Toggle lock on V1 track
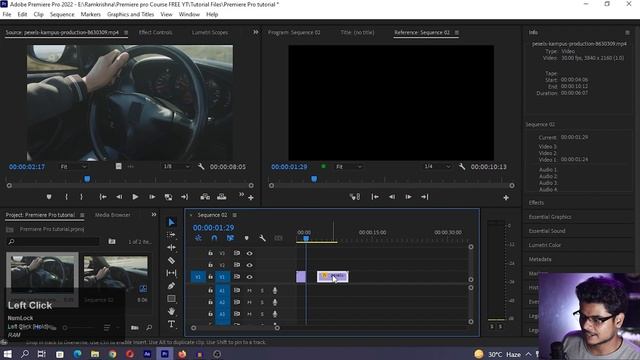Viewport: 640px width, 360px height. coord(210,277)
